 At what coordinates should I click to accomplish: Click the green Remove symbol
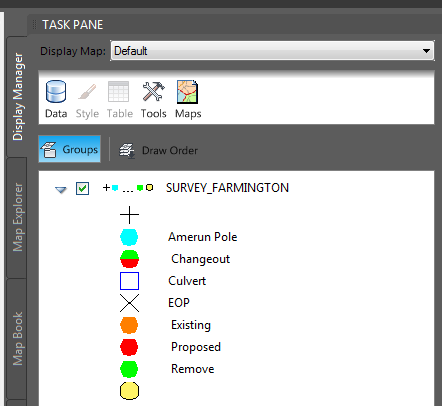tap(129, 369)
